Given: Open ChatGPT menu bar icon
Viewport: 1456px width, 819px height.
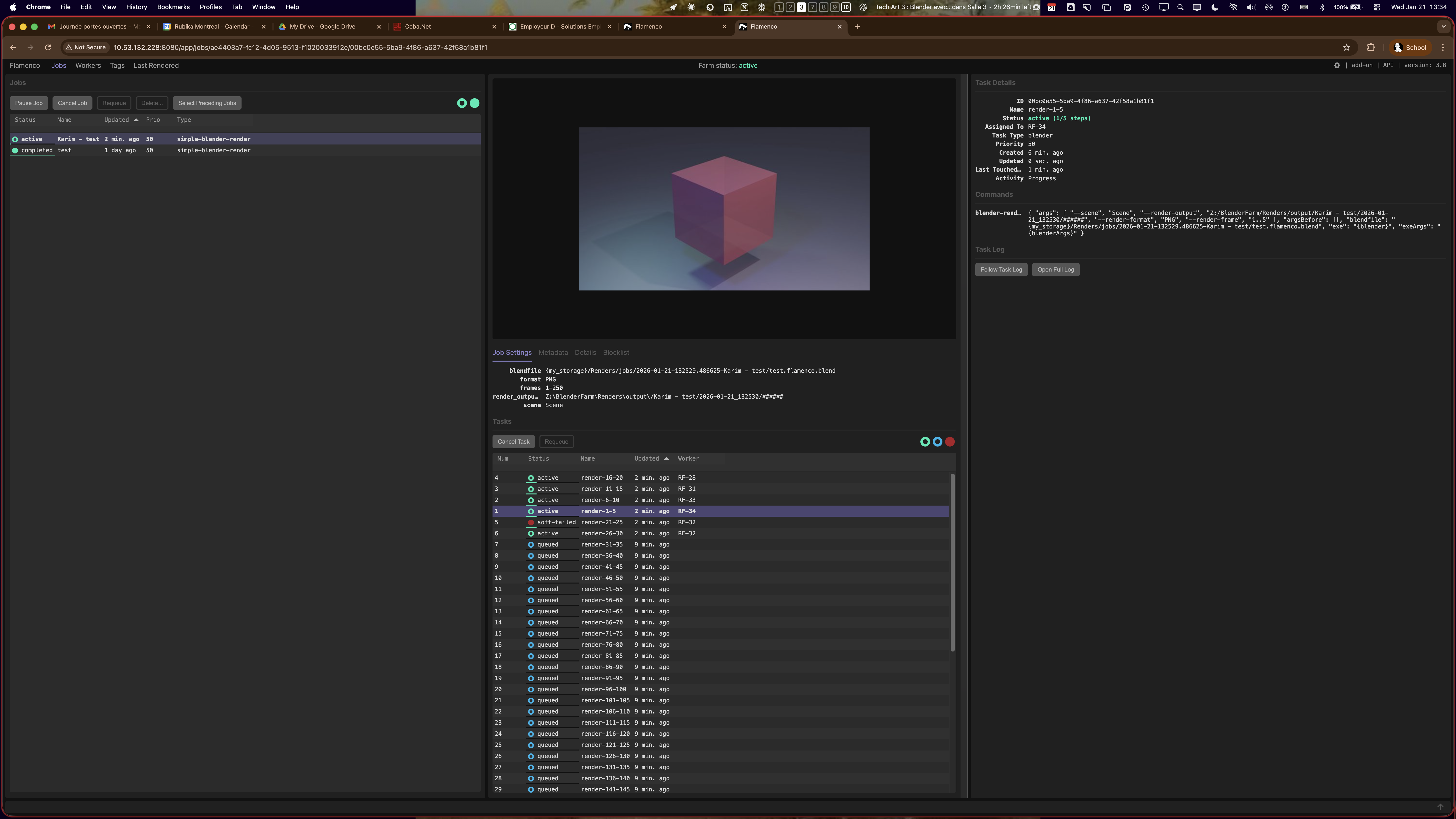Looking at the screenshot, I should click(x=863, y=7).
